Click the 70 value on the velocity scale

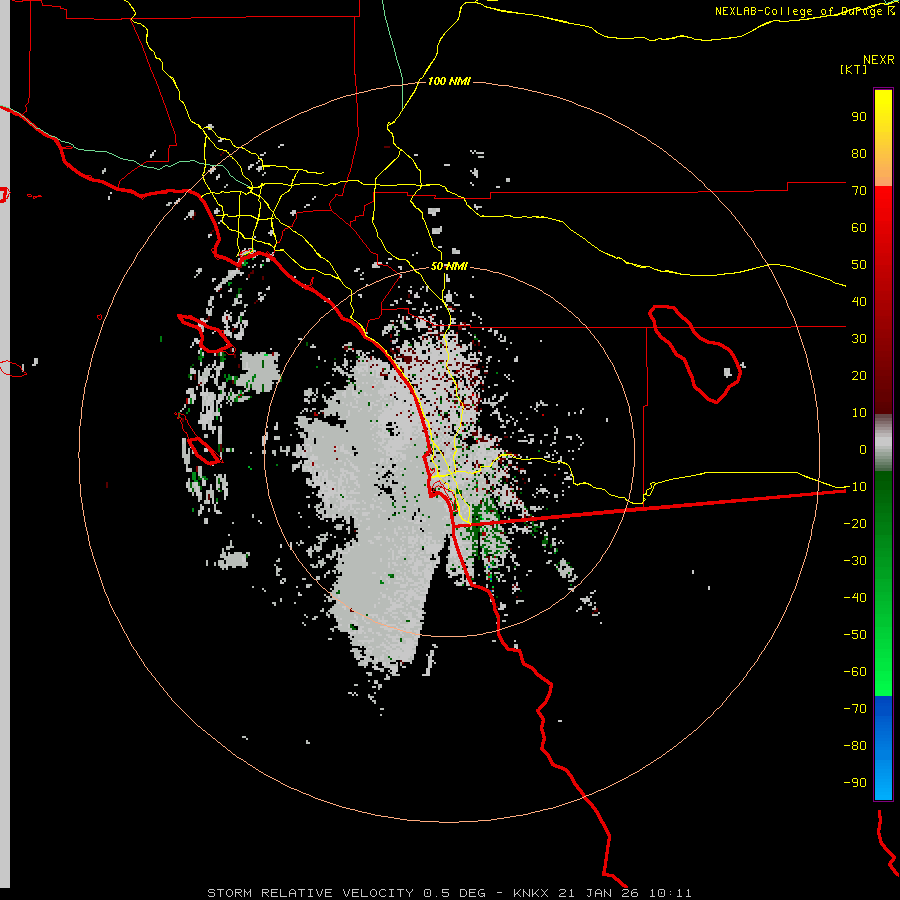pos(859,191)
